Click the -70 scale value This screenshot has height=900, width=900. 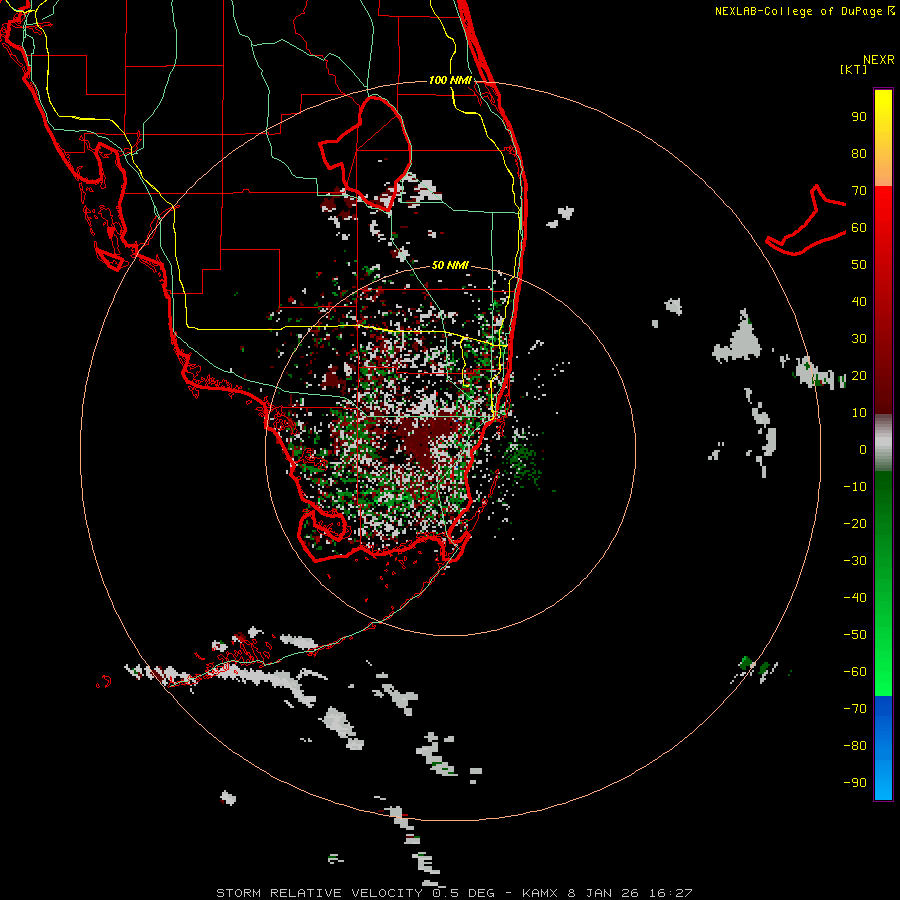pyautogui.click(x=855, y=709)
